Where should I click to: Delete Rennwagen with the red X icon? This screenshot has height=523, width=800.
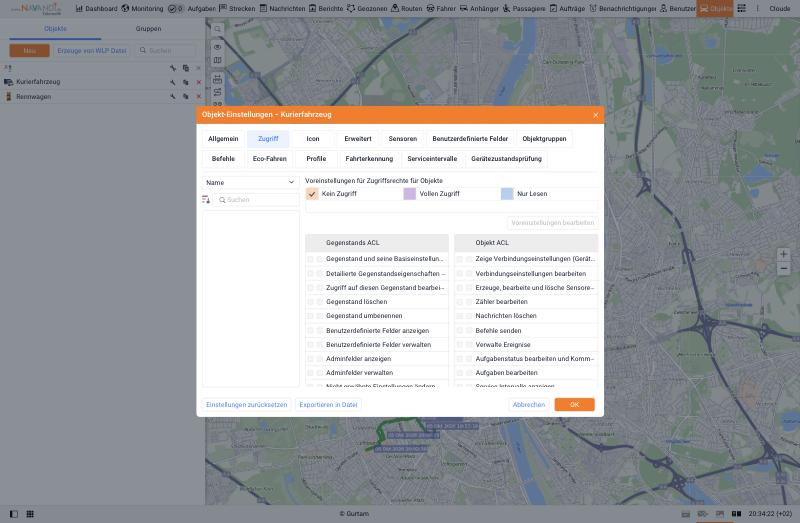coord(199,96)
